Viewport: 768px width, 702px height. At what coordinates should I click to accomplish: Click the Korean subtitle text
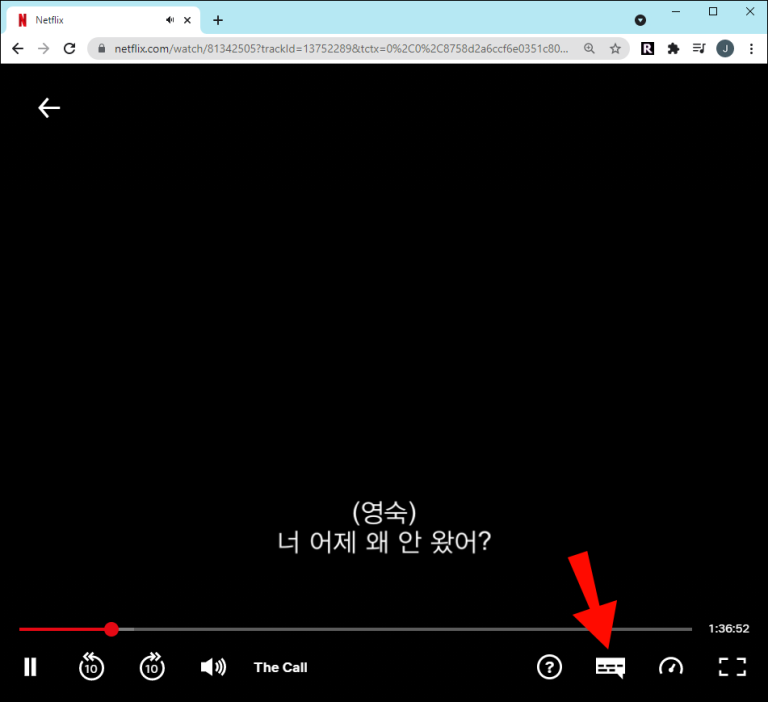pos(384,527)
